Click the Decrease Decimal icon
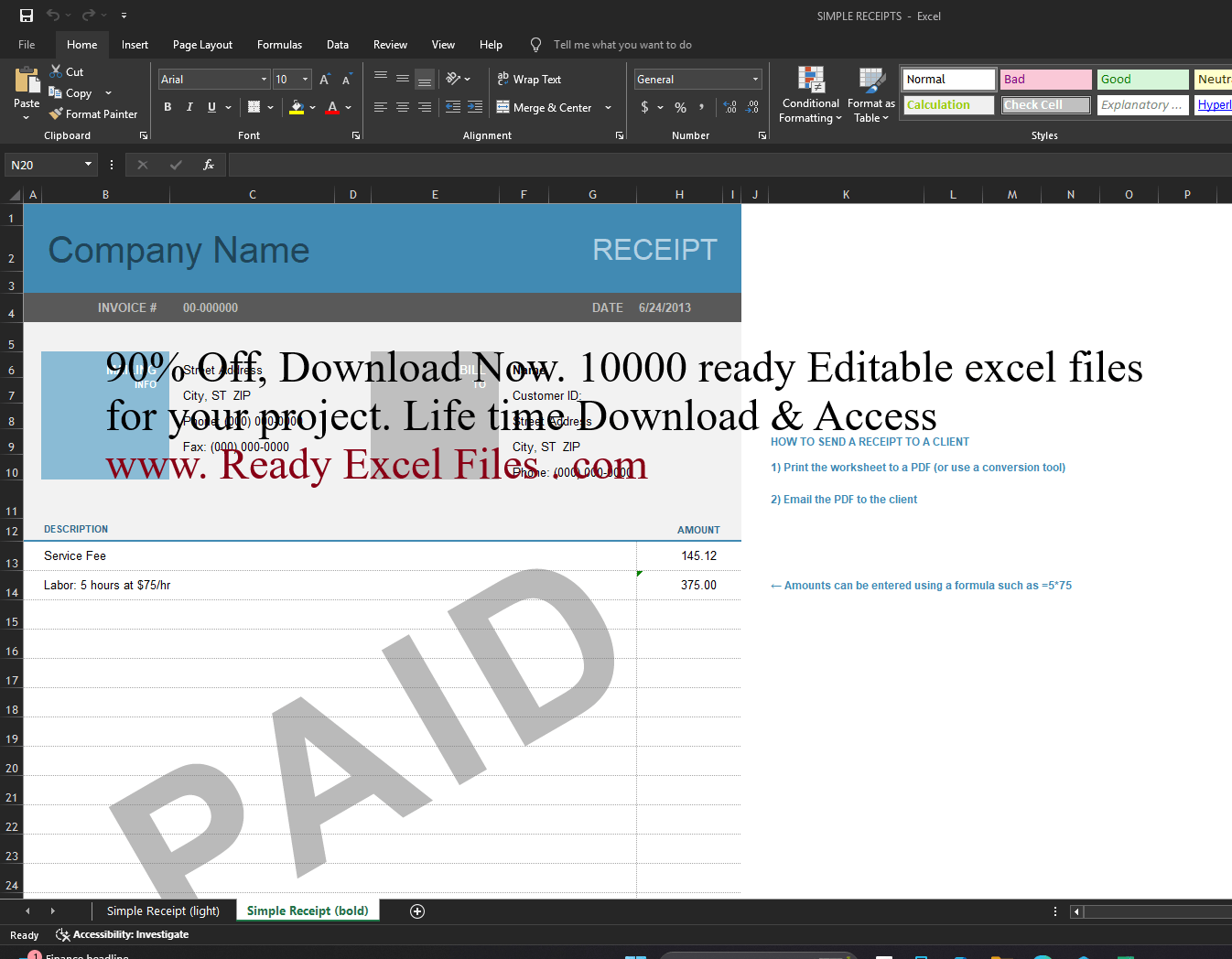This screenshot has width=1232, height=959. (x=752, y=107)
